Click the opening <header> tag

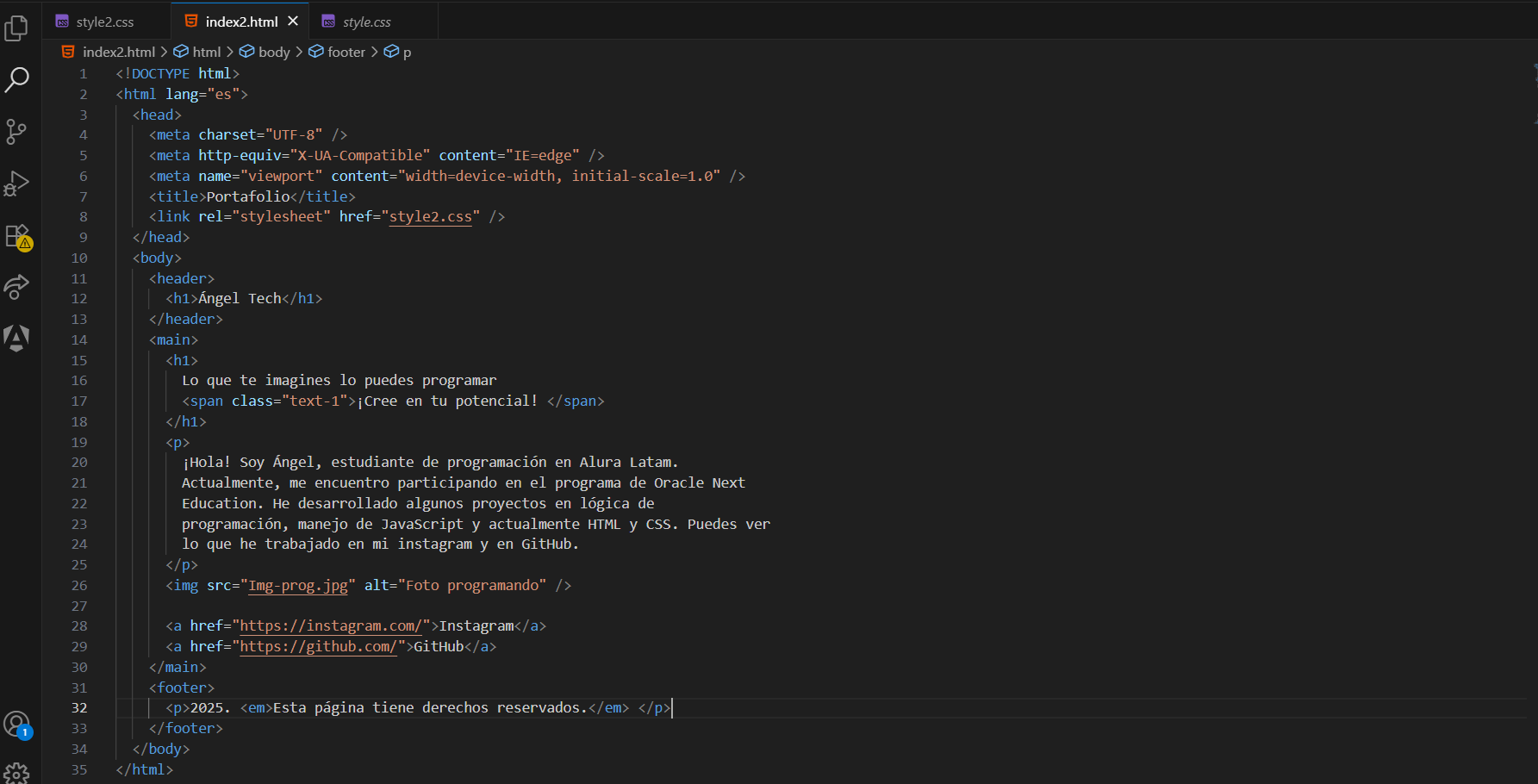click(x=182, y=278)
